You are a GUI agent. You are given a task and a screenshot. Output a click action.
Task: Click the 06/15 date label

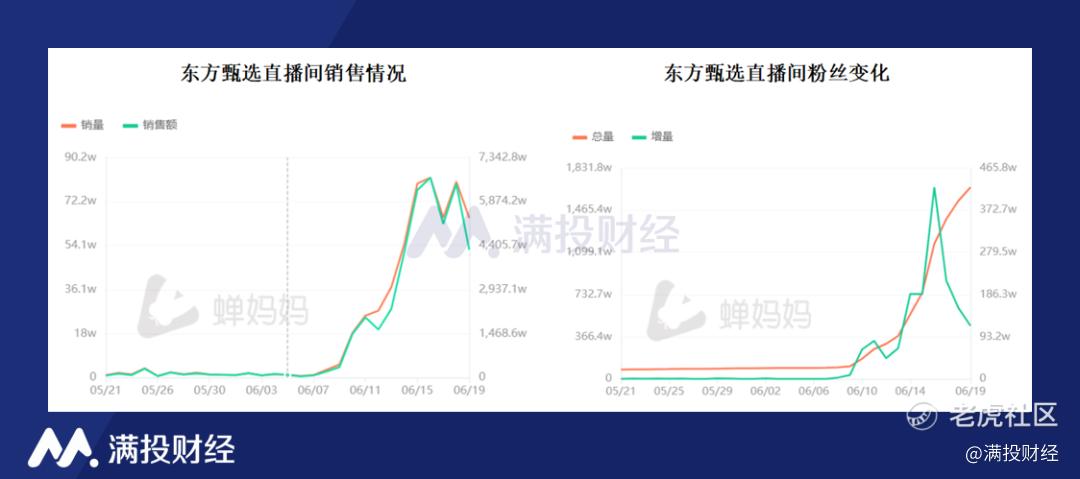point(417,389)
